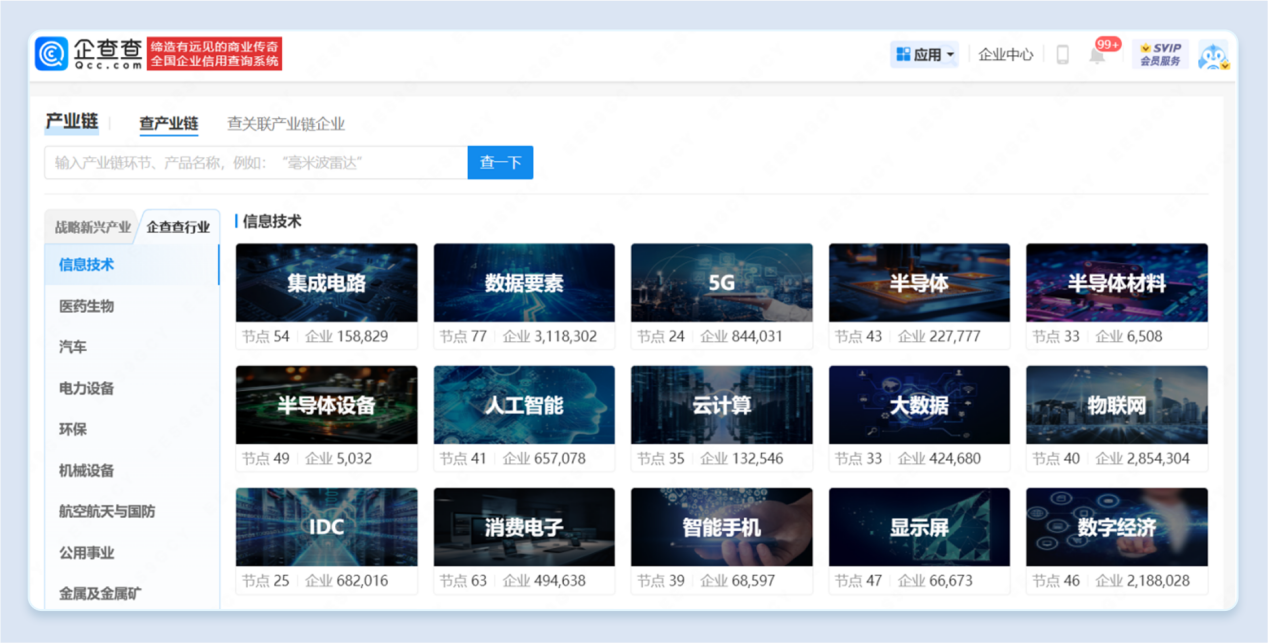
Task: Click the Qcc.com logo icon
Action: 52,54
